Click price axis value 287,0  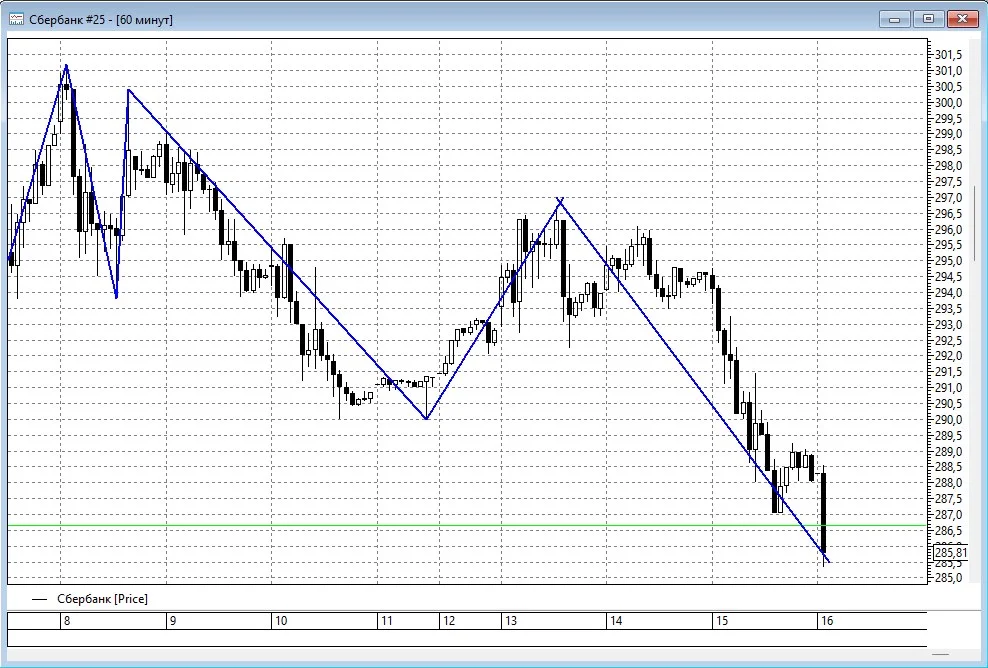pos(948,515)
